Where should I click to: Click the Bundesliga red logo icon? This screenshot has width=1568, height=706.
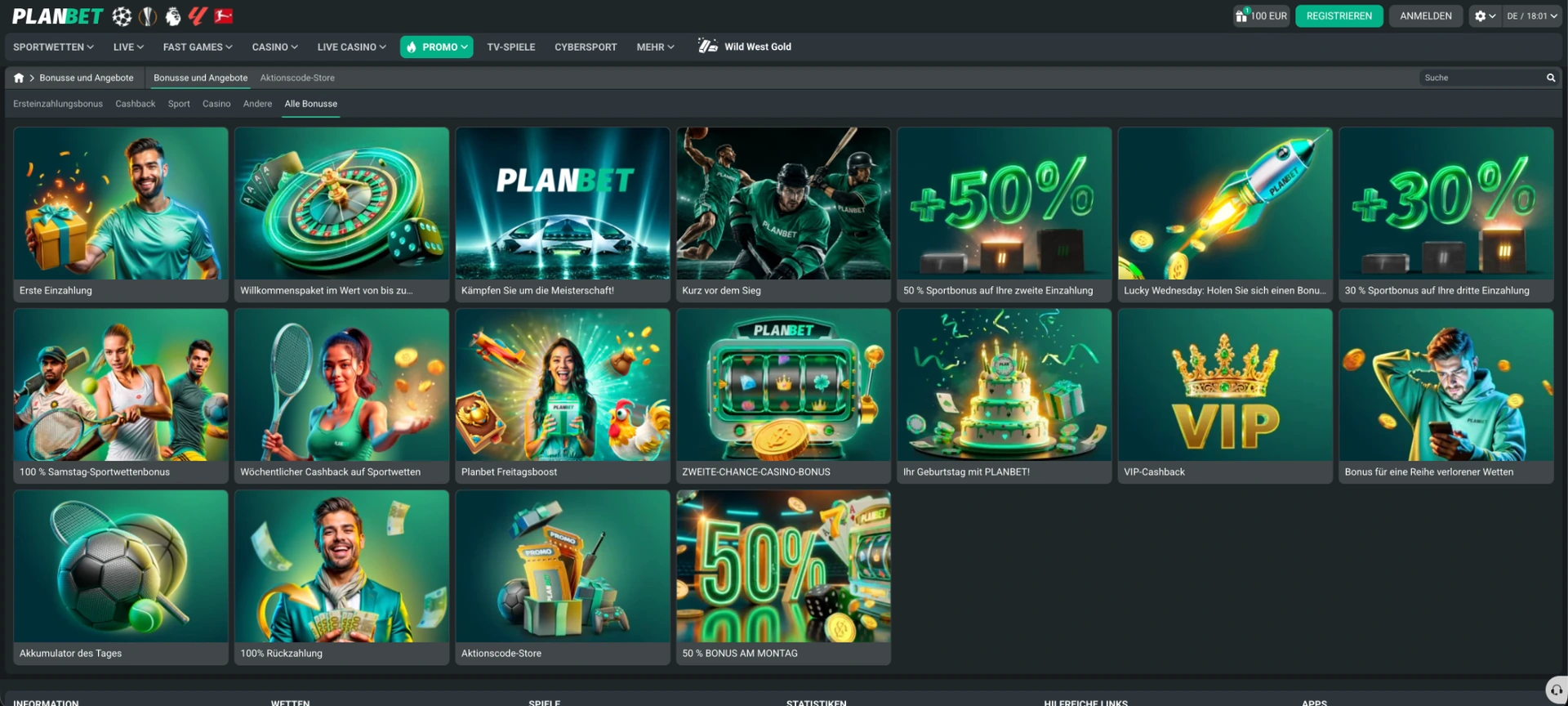point(223,16)
